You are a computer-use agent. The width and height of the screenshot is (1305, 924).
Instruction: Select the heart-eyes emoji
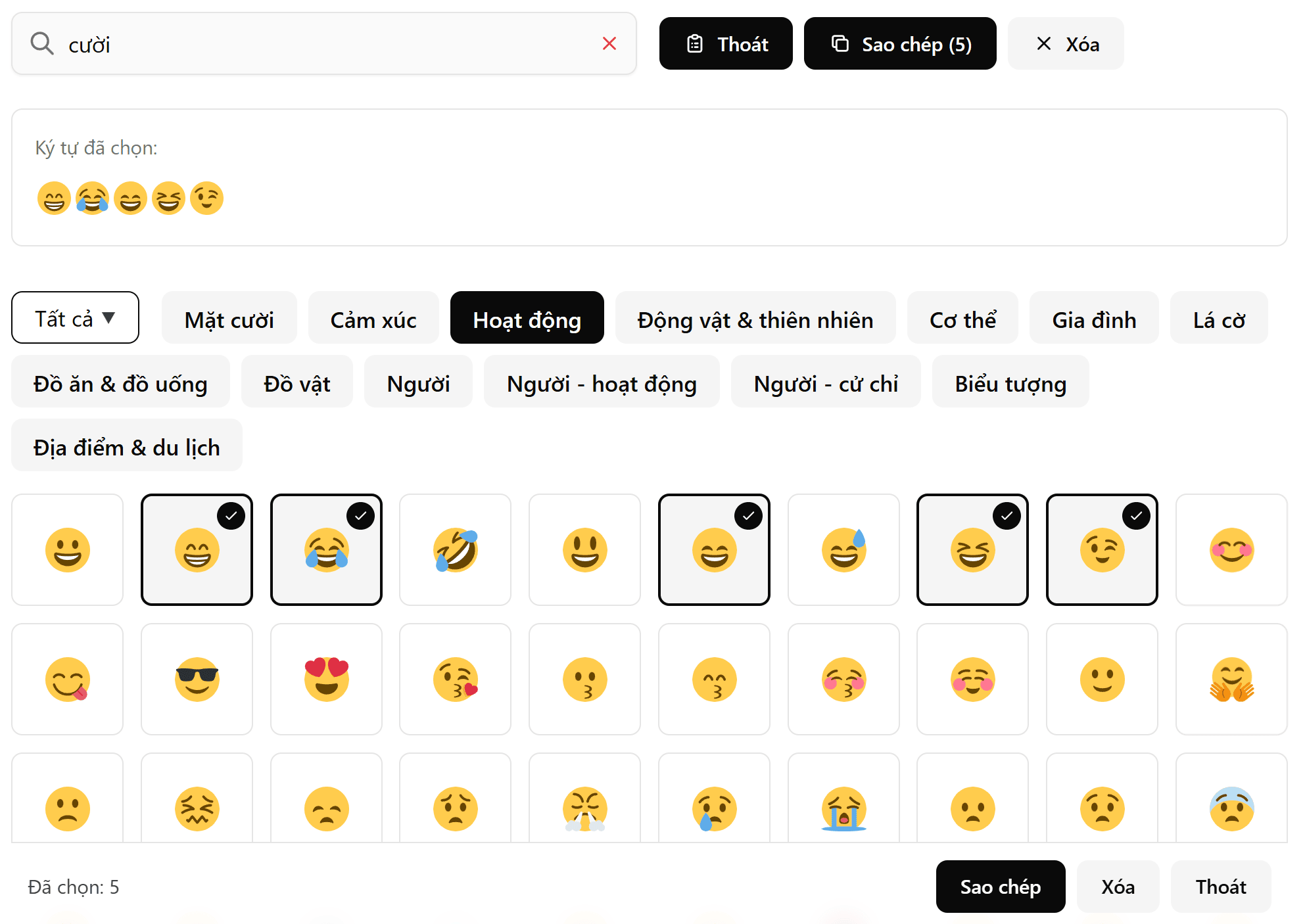click(x=326, y=679)
